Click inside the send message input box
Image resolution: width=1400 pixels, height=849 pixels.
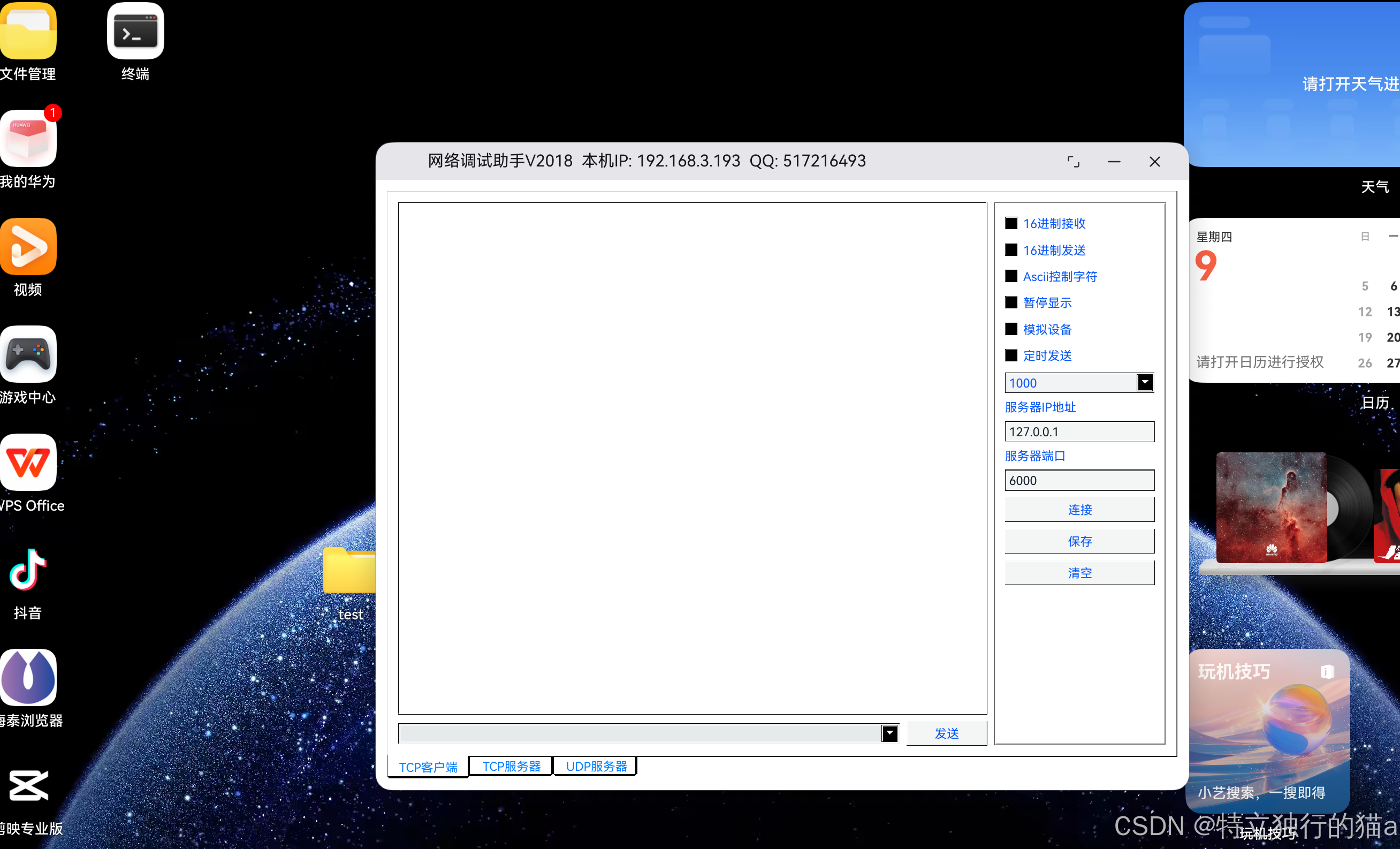tap(640, 733)
